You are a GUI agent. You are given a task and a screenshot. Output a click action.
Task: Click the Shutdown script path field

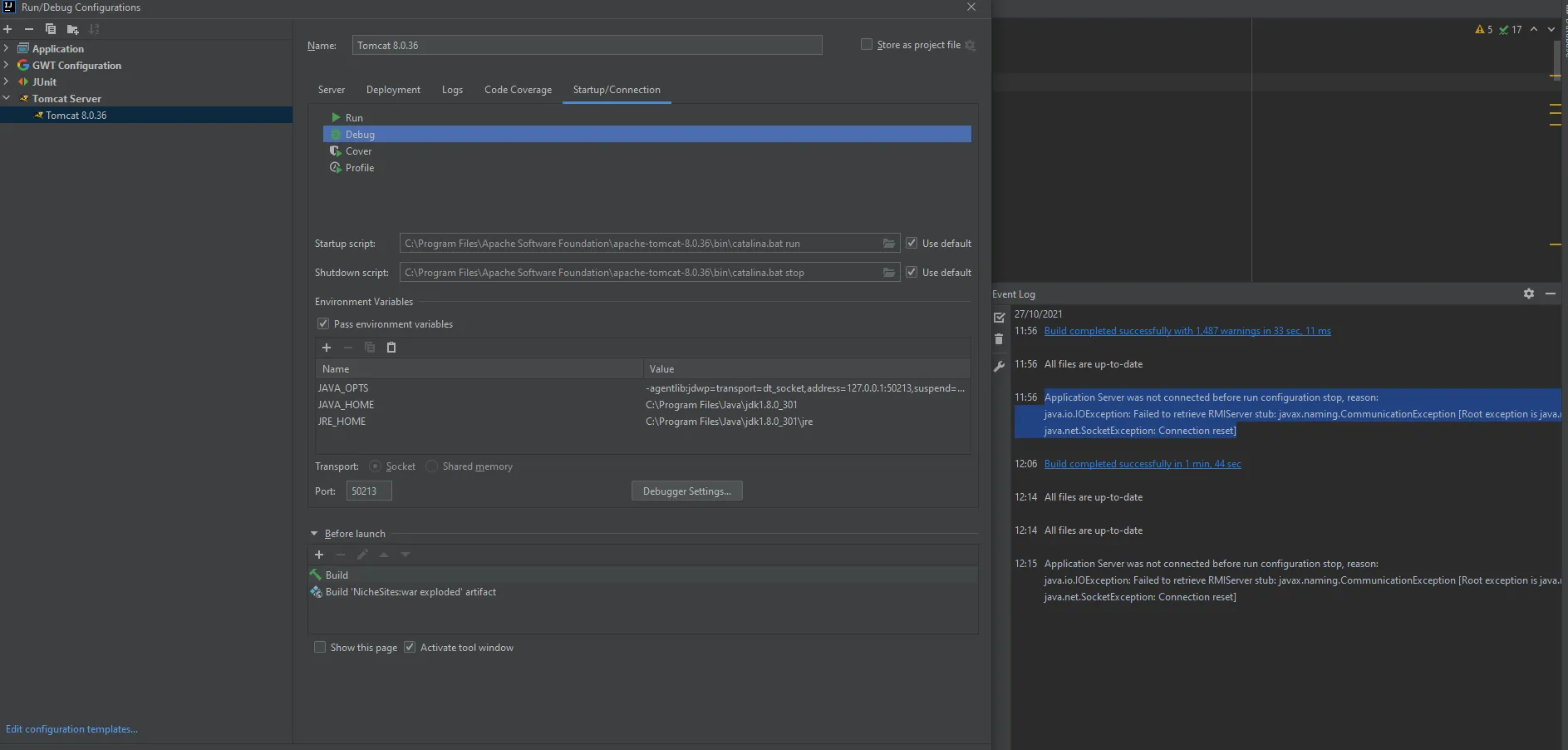[641, 273]
